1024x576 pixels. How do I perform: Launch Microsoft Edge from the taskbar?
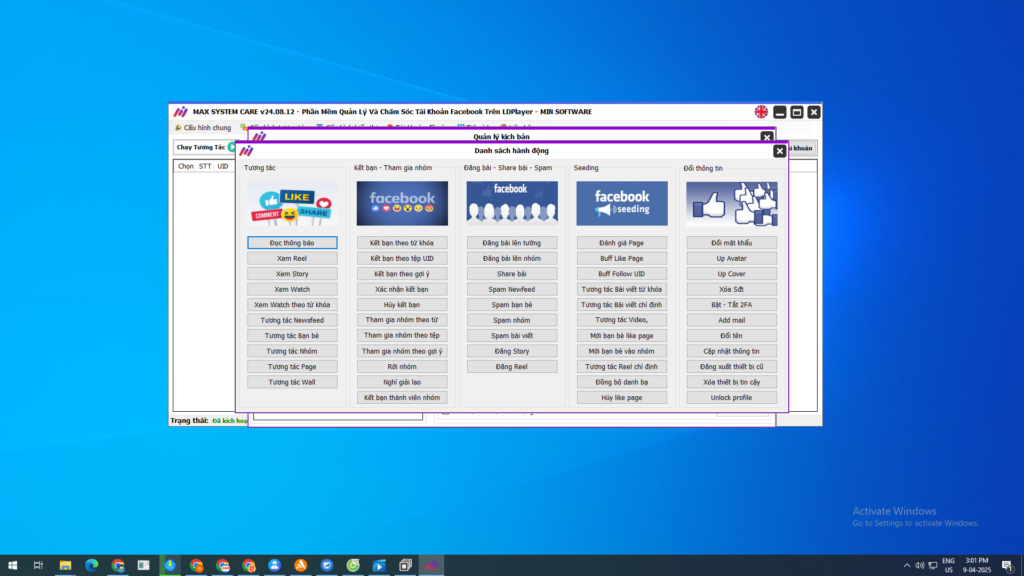[91, 565]
